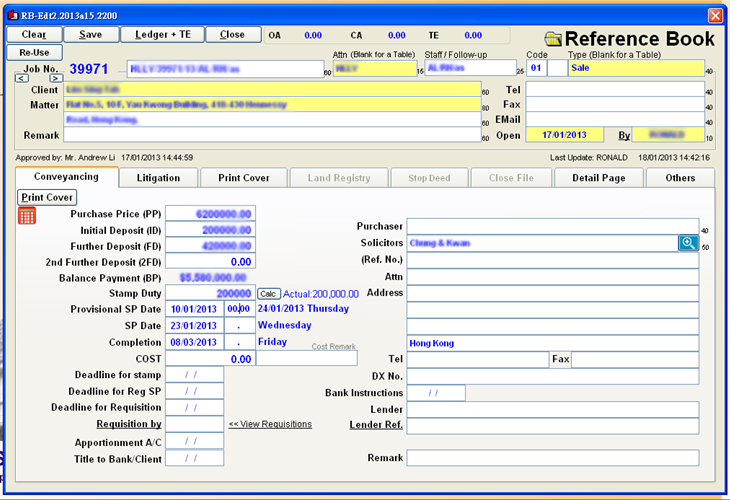Switch to the Litigation tab
Screen dimensions: 730x500
point(158,178)
